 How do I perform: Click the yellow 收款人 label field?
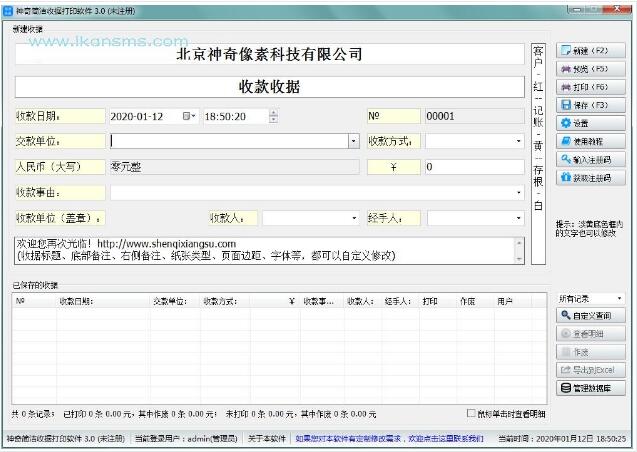point(233,218)
